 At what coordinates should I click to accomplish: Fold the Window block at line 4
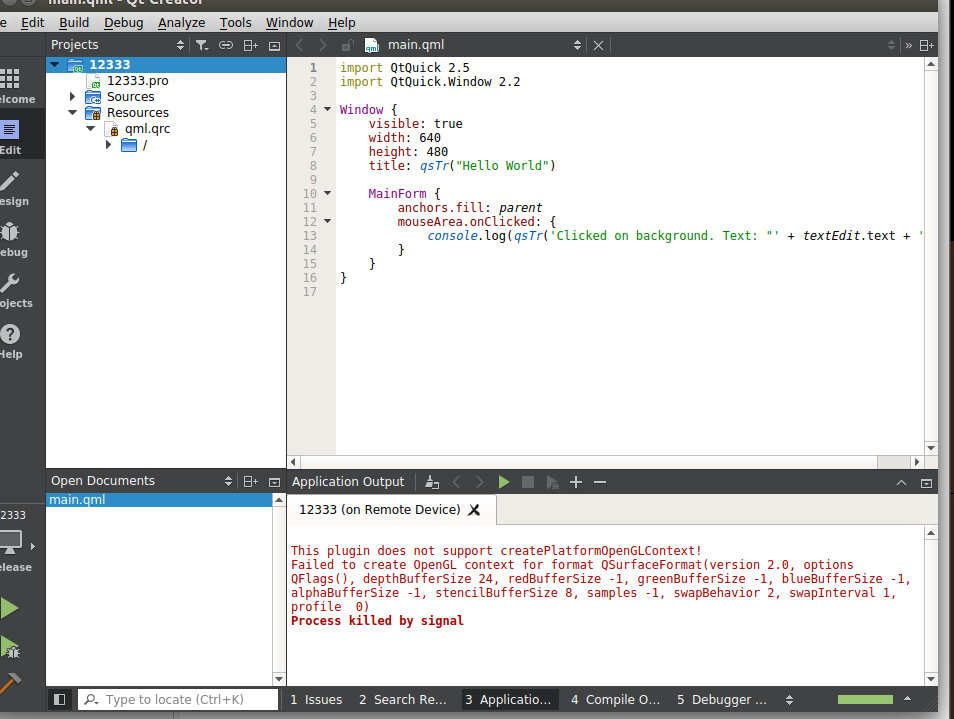click(327, 109)
